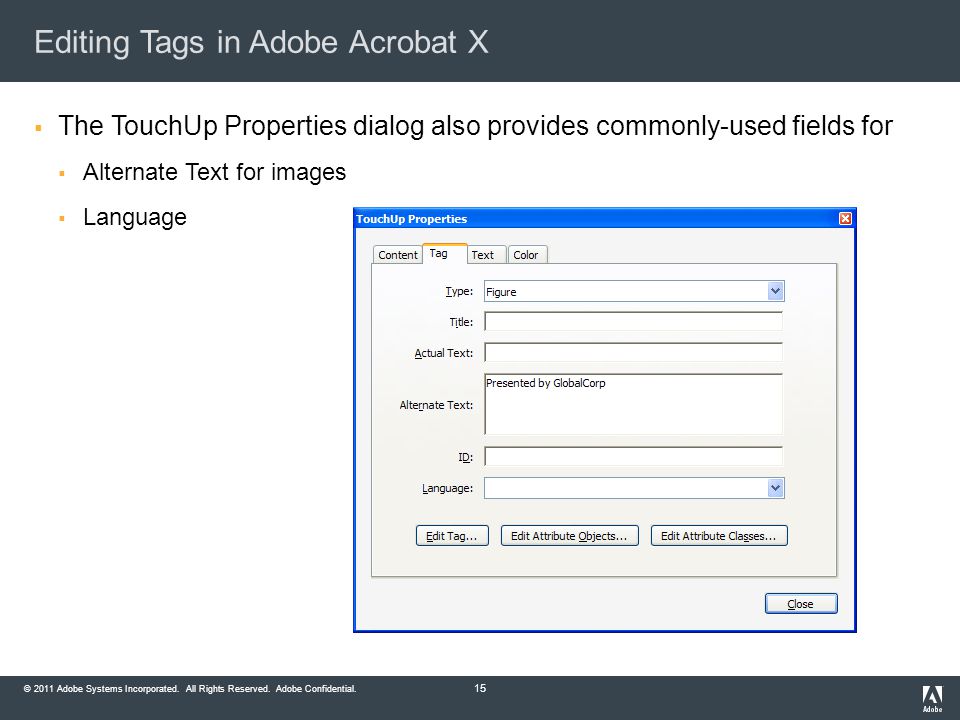Focus the Actual Text field
Screen dimensions: 960x720
tap(633, 352)
